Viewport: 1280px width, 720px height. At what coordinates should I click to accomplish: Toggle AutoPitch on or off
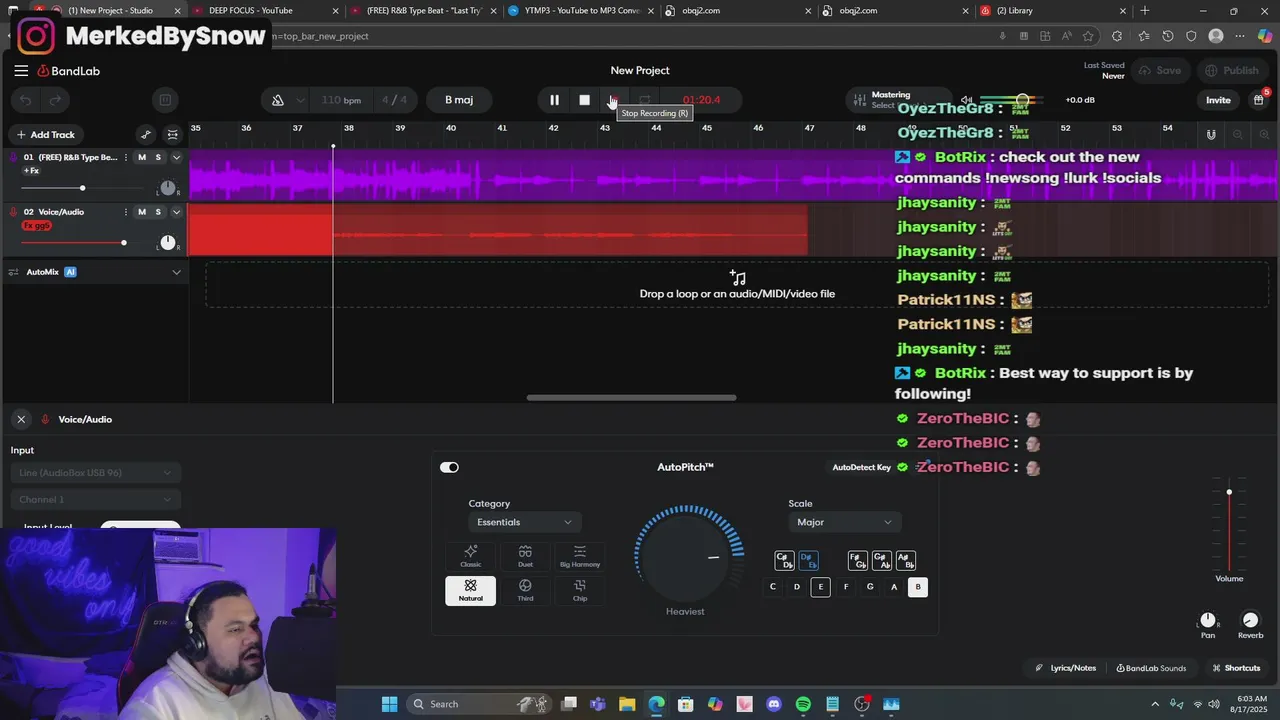(449, 467)
